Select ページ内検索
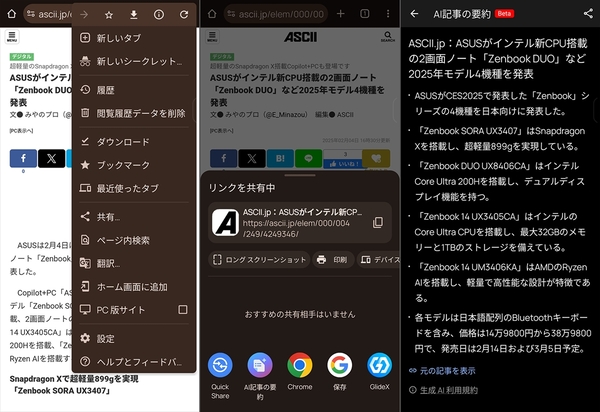The height and width of the screenshot is (412, 600). 134,240
